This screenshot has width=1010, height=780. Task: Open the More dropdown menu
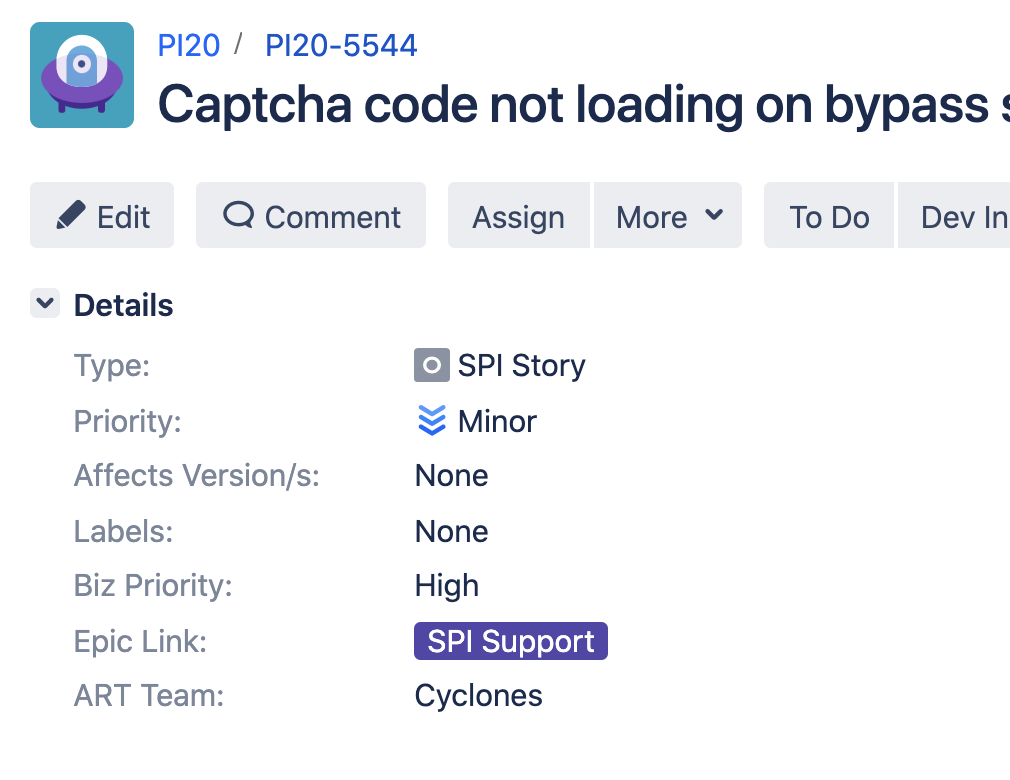point(668,215)
